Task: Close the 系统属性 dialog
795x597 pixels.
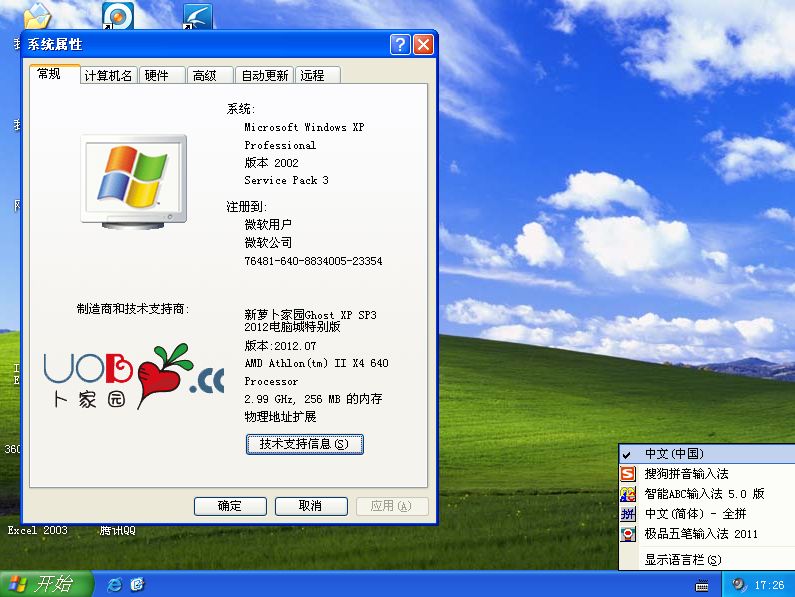Action: 423,45
